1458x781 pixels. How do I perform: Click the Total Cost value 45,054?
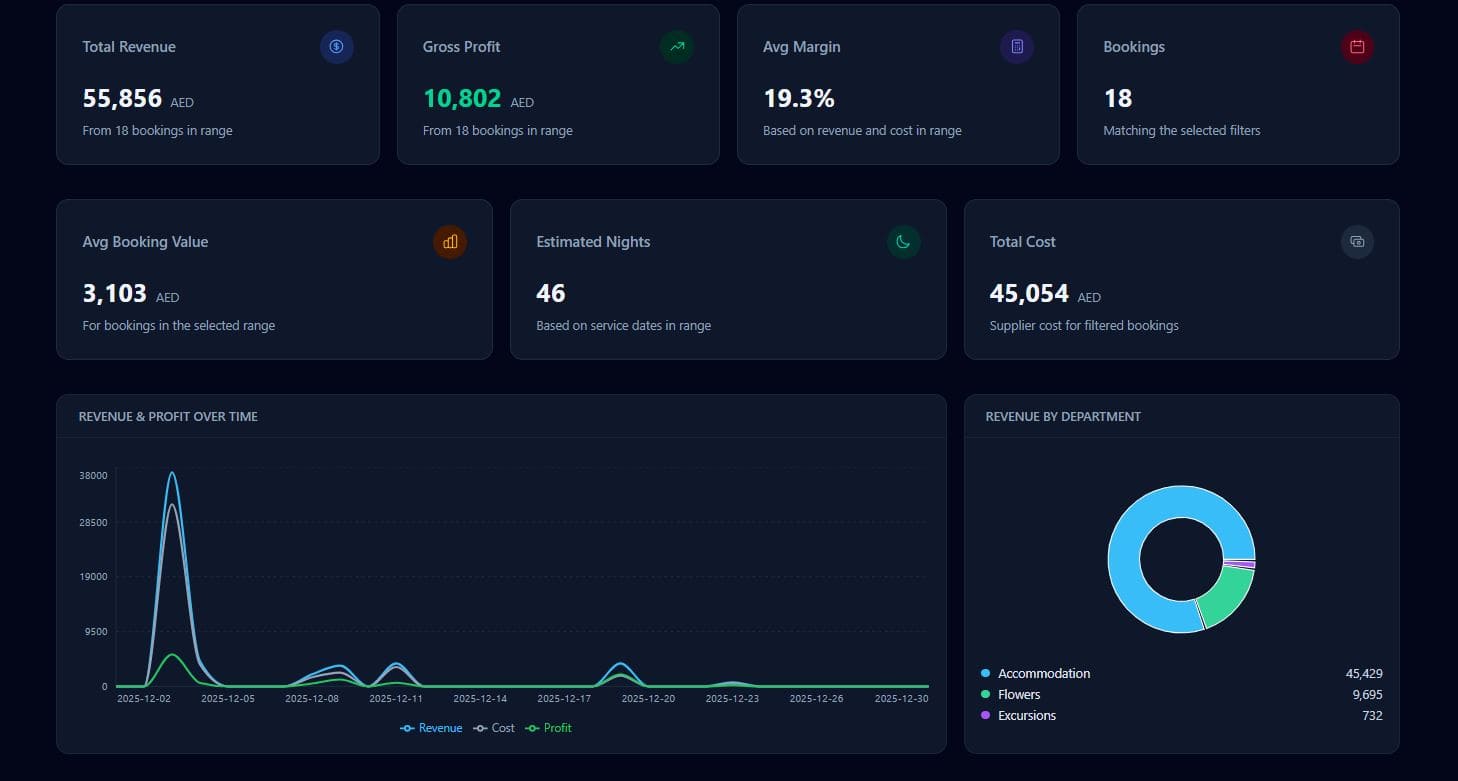pyautogui.click(x=1029, y=293)
